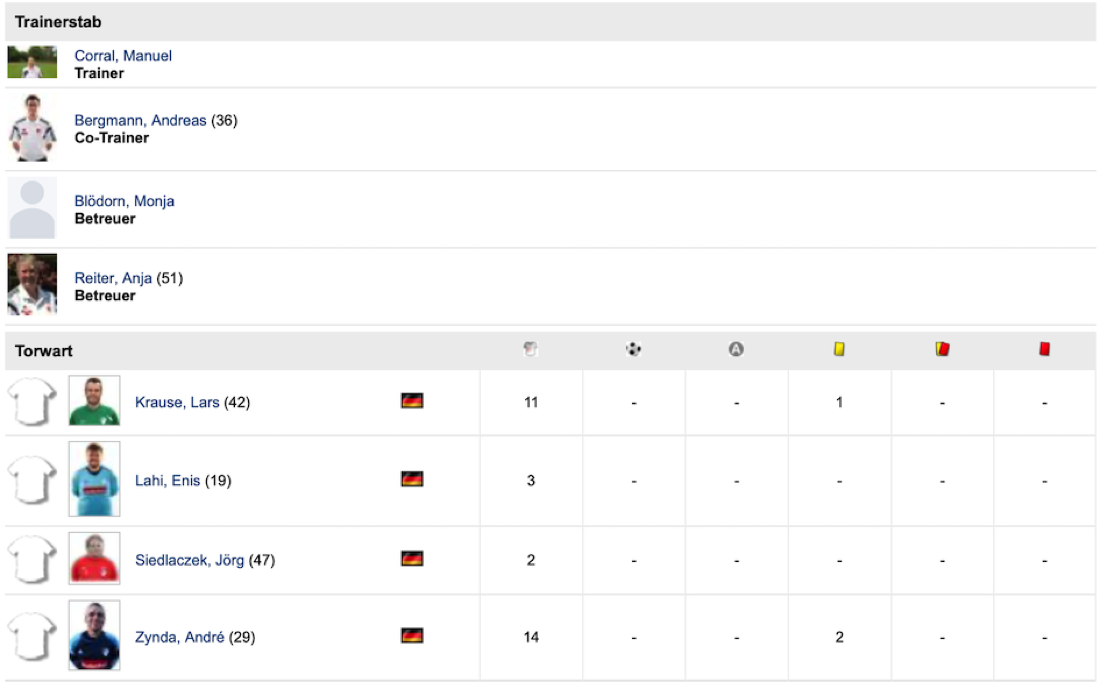Click Bergmann, Andreas staff photo

[32, 128]
